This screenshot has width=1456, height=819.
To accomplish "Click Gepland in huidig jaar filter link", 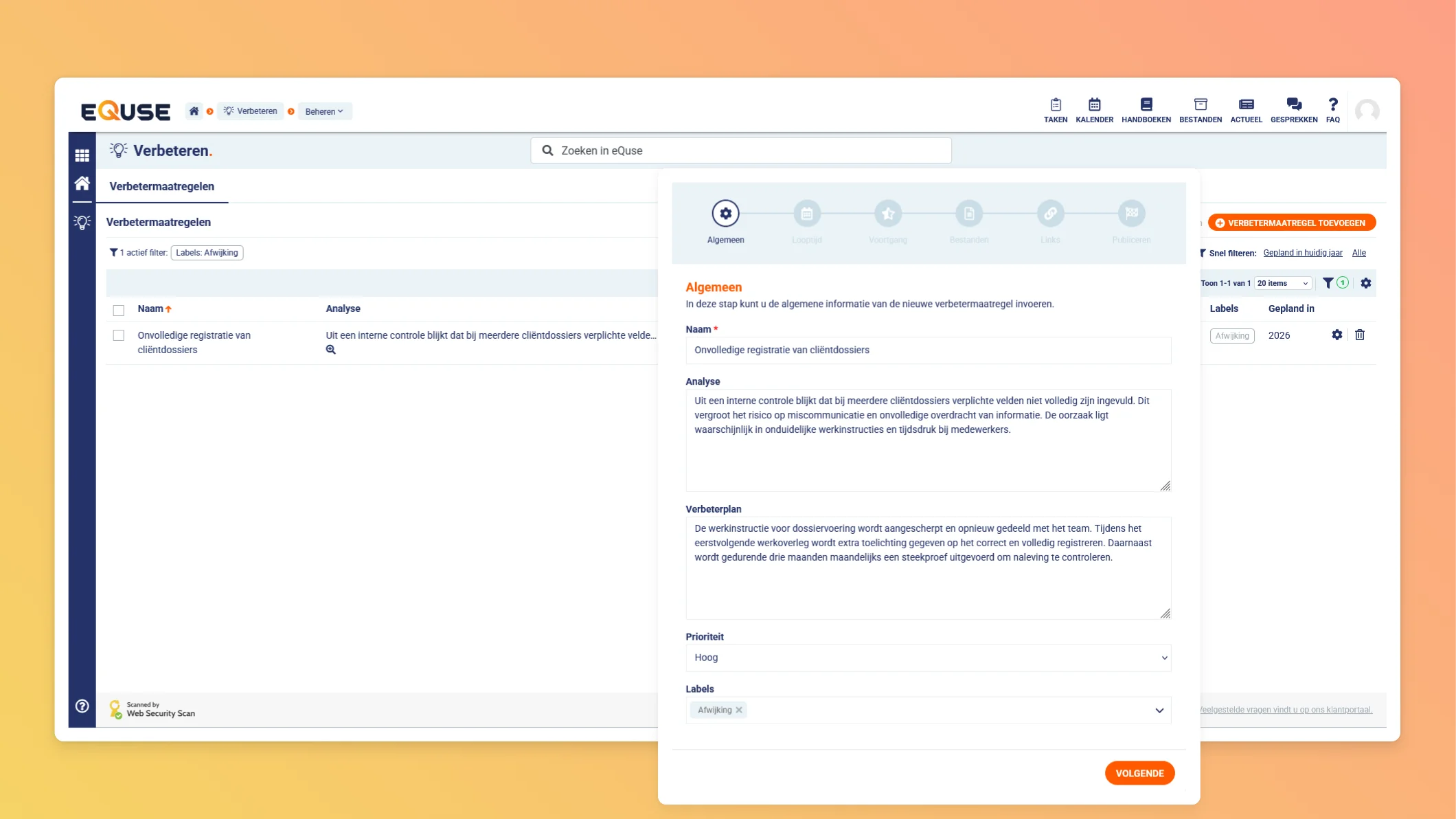I will pos(1302,253).
